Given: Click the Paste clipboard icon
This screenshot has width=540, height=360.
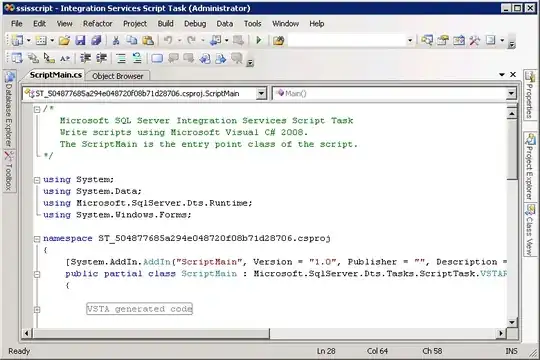Looking at the screenshot, I should coord(148,41).
